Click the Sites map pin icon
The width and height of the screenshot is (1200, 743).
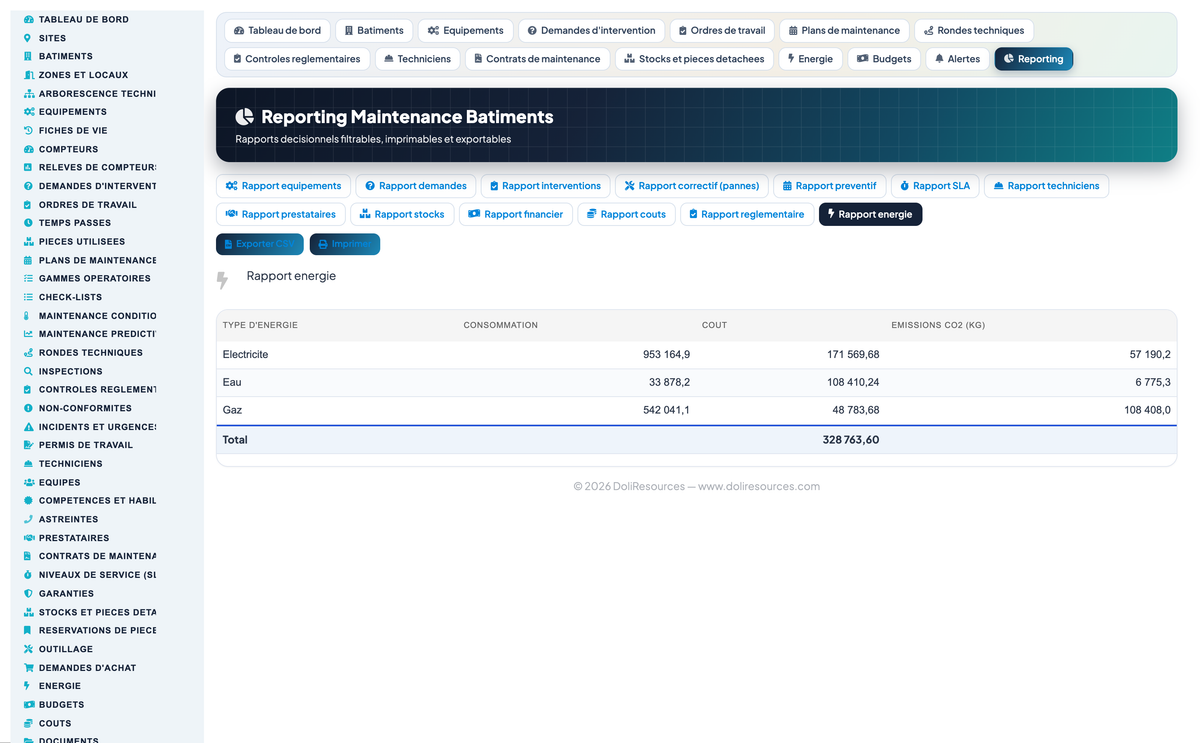[28, 38]
